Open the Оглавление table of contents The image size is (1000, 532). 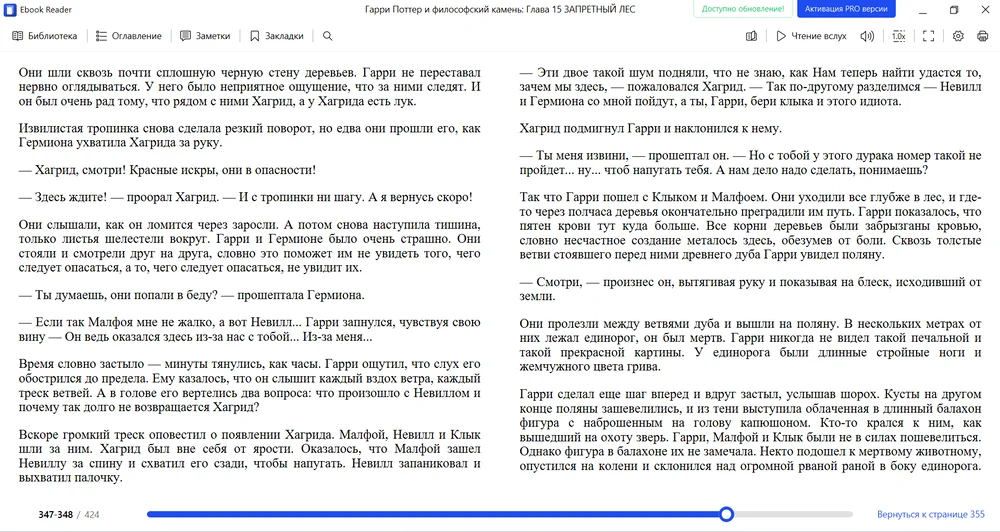click(x=129, y=36)
